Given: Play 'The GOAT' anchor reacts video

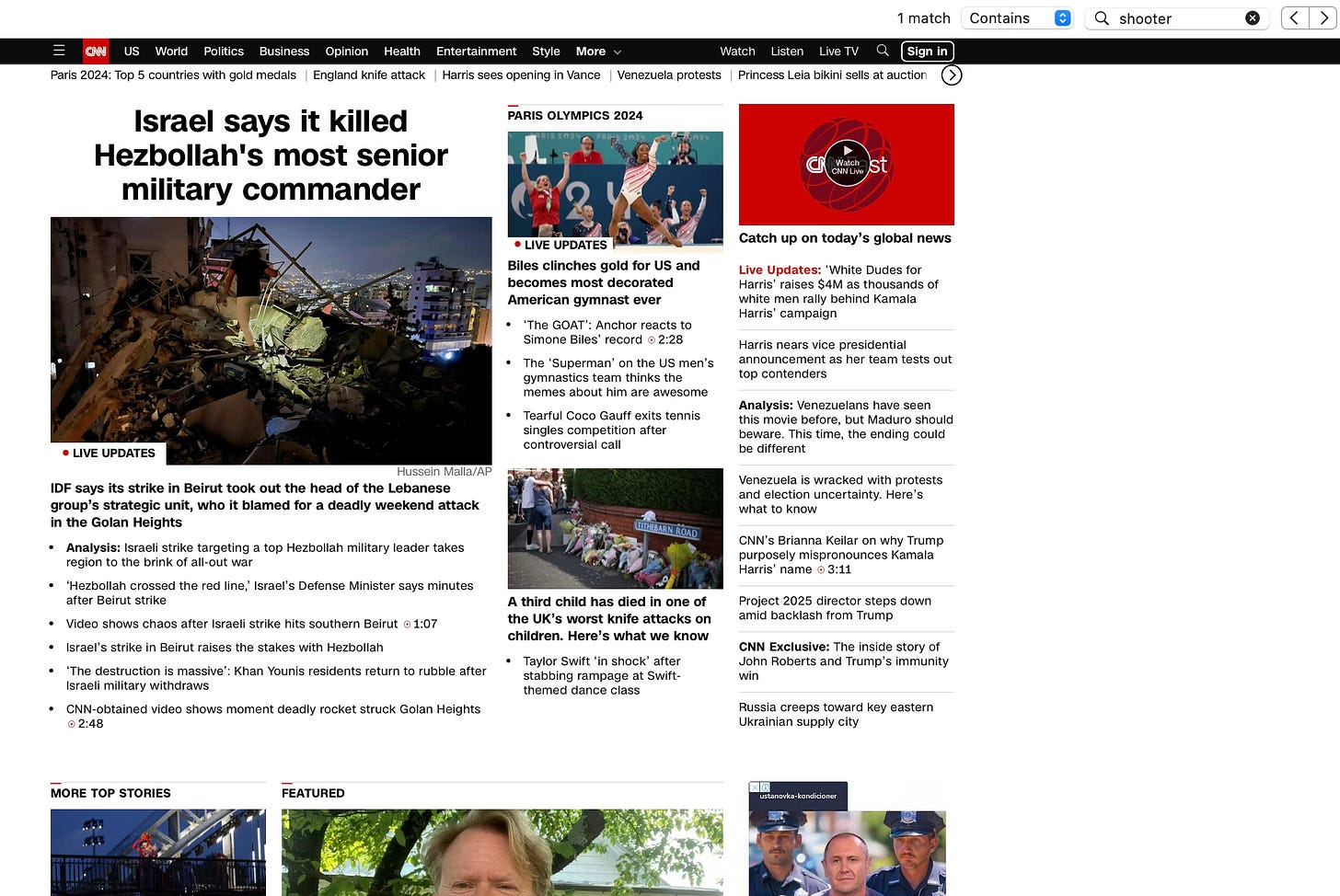Looking at the screenshot, I should pyautogui.click(x=607, y=332).
